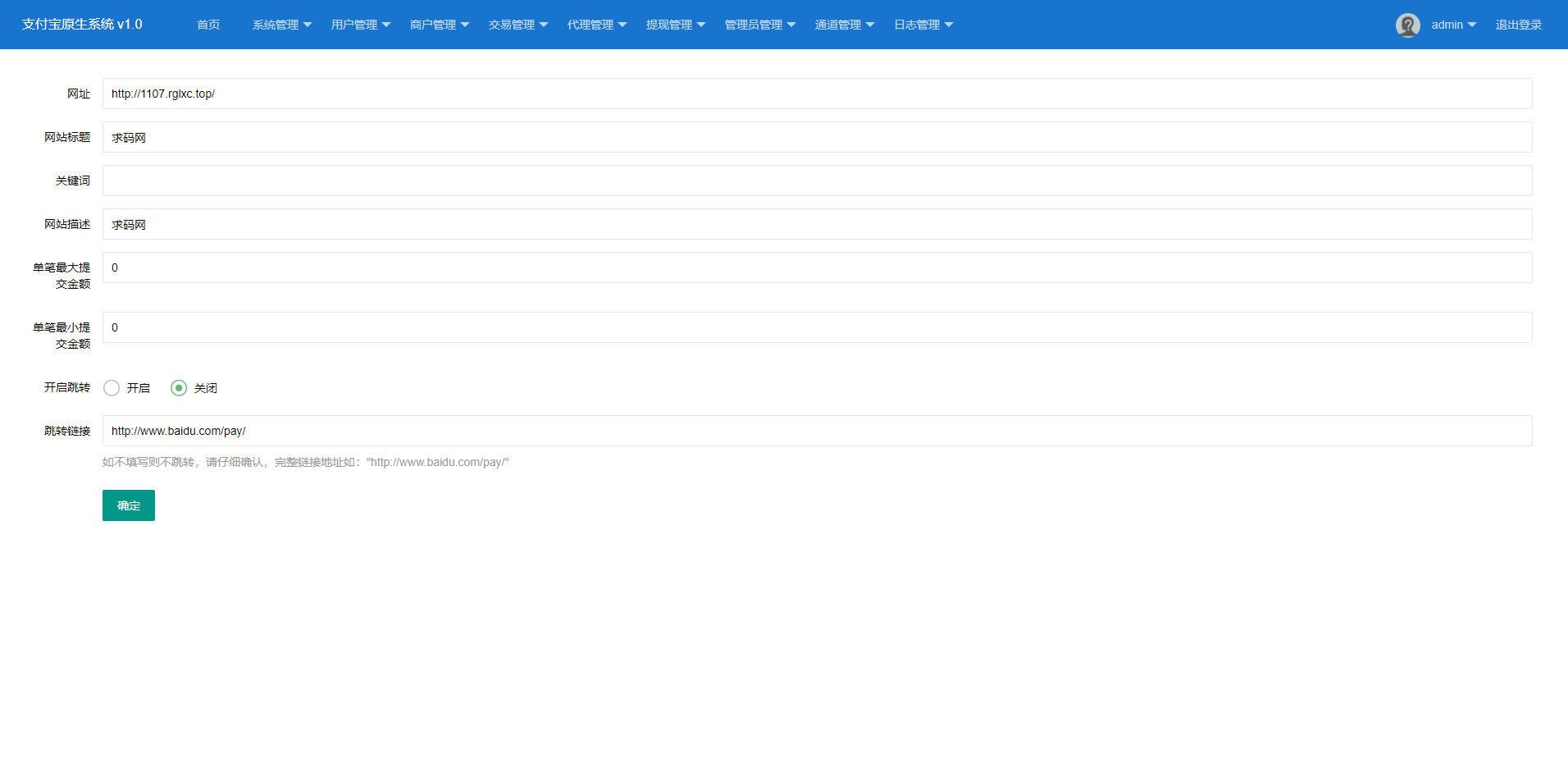Image resolution: width=1568 pixels, height=768 pixels.
Task: Go to the 首页 home tab
Action: point(208,25)
